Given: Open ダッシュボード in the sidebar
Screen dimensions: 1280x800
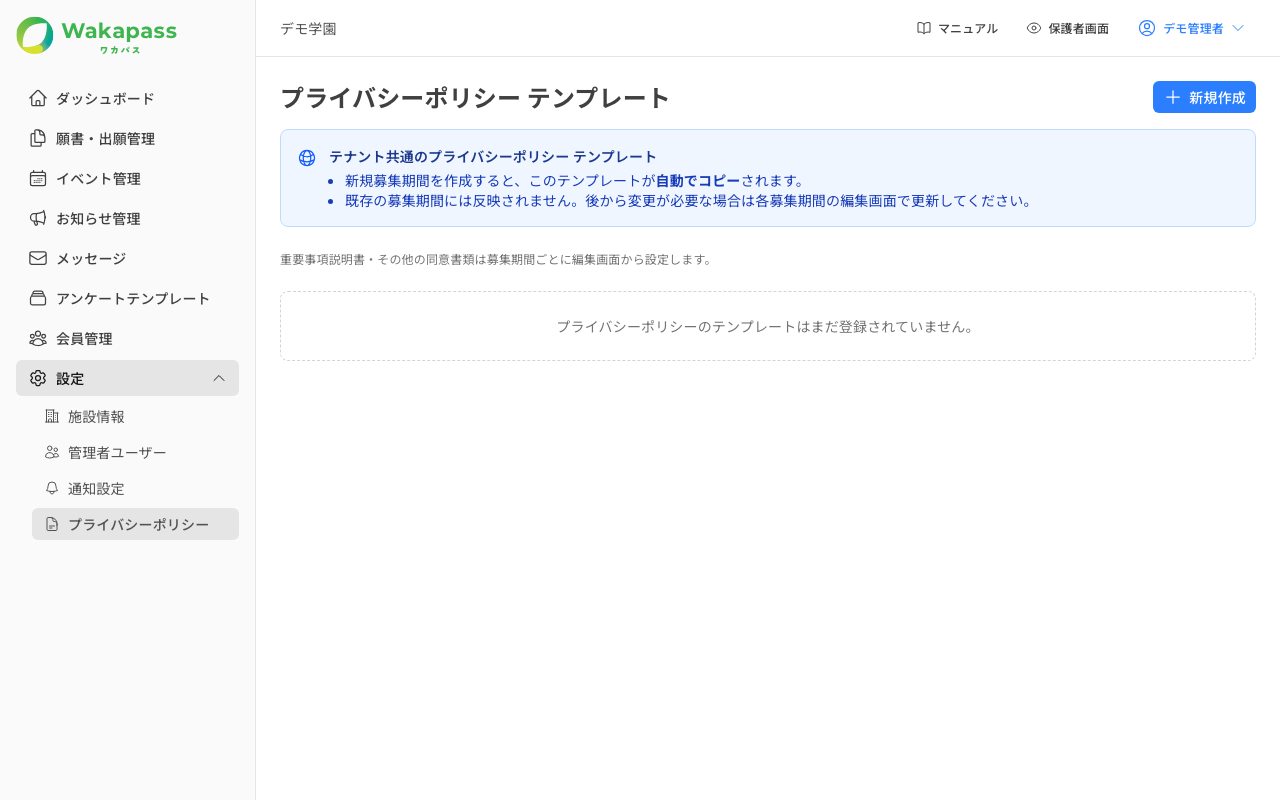Looking at the screenshot, I should pyautogui.click(x=127, y=98).
